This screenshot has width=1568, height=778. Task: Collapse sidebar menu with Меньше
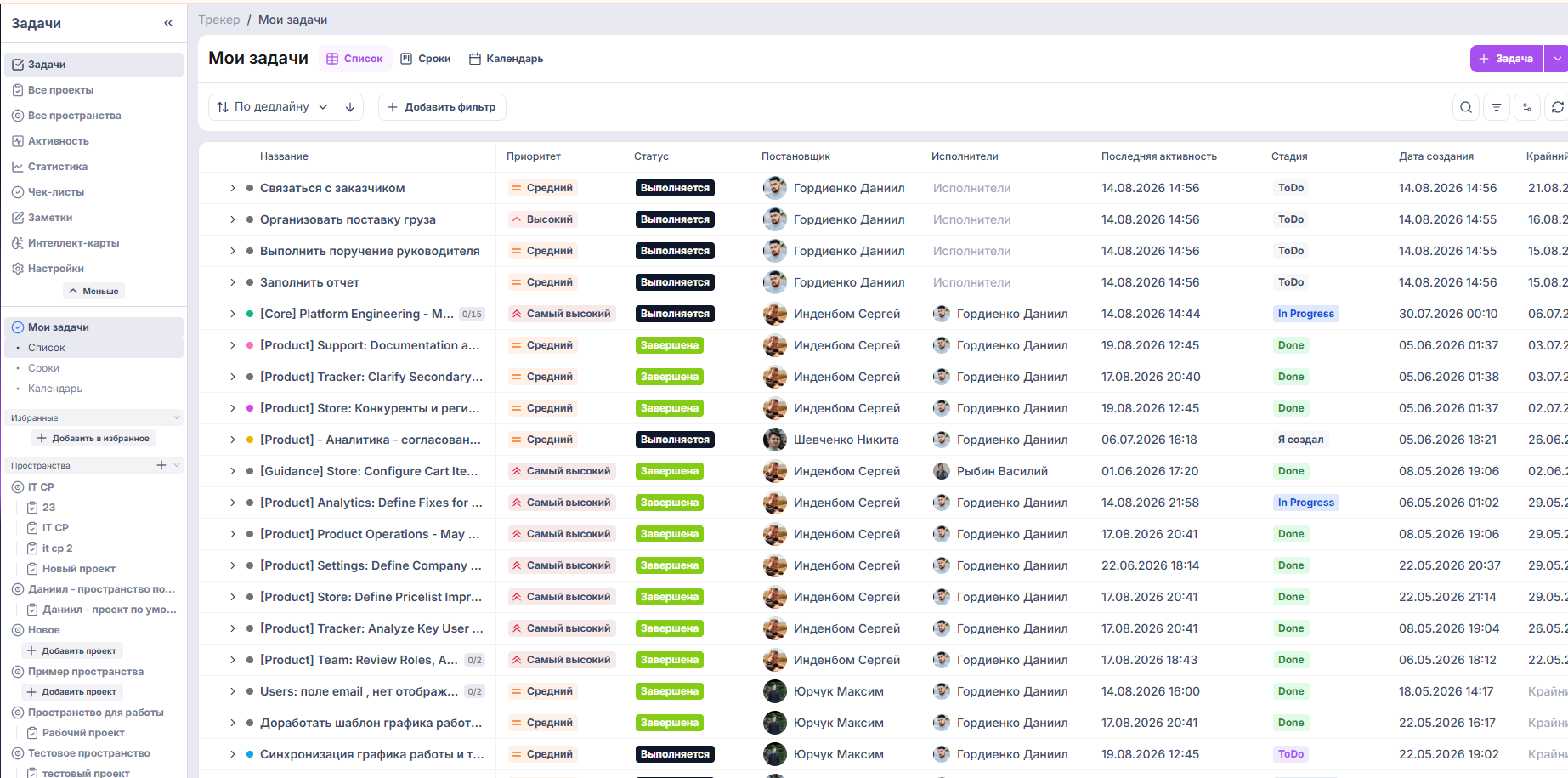point(93,291)
